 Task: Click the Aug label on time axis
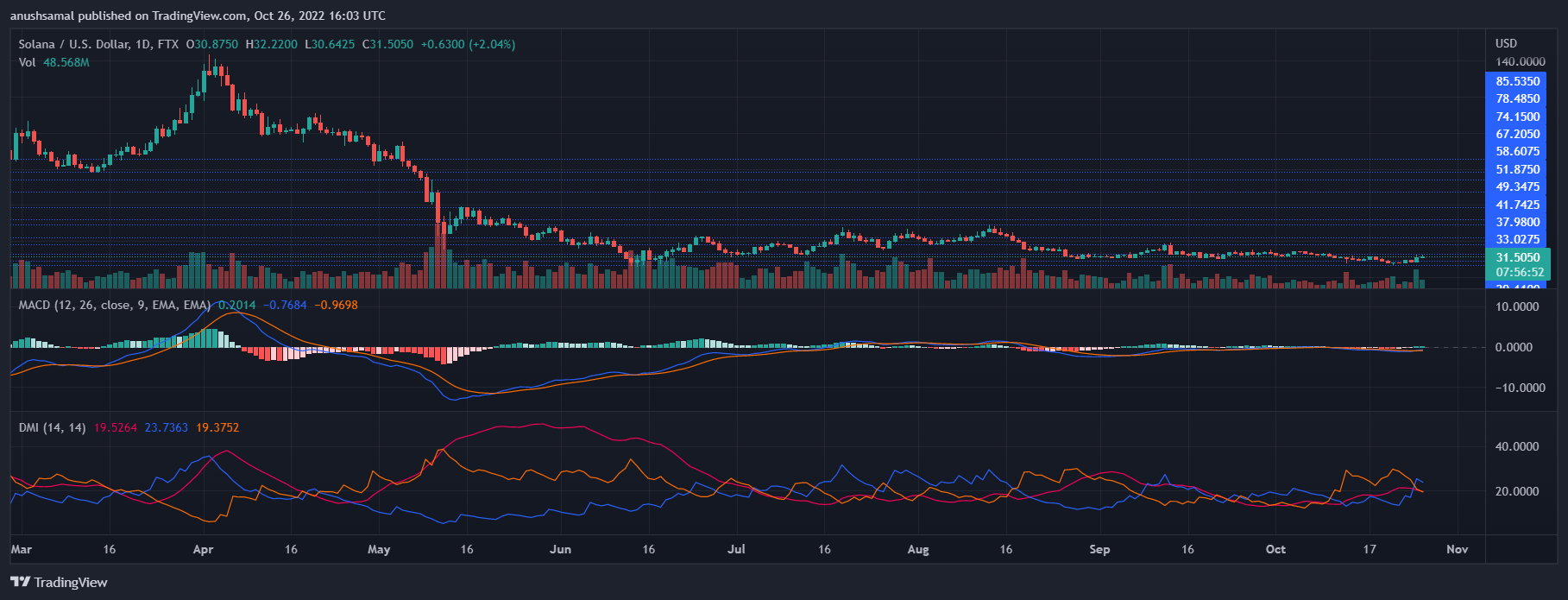click(x=918, y=549)
